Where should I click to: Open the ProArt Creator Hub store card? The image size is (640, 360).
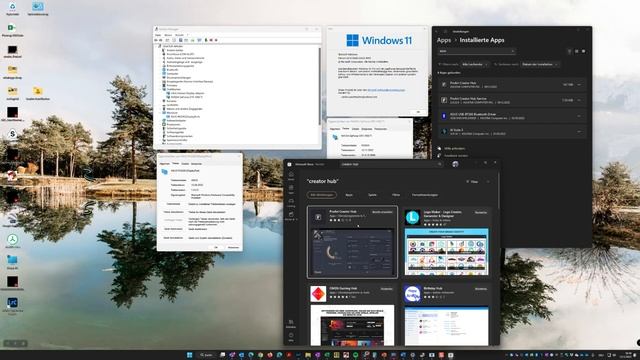(352, 242)
